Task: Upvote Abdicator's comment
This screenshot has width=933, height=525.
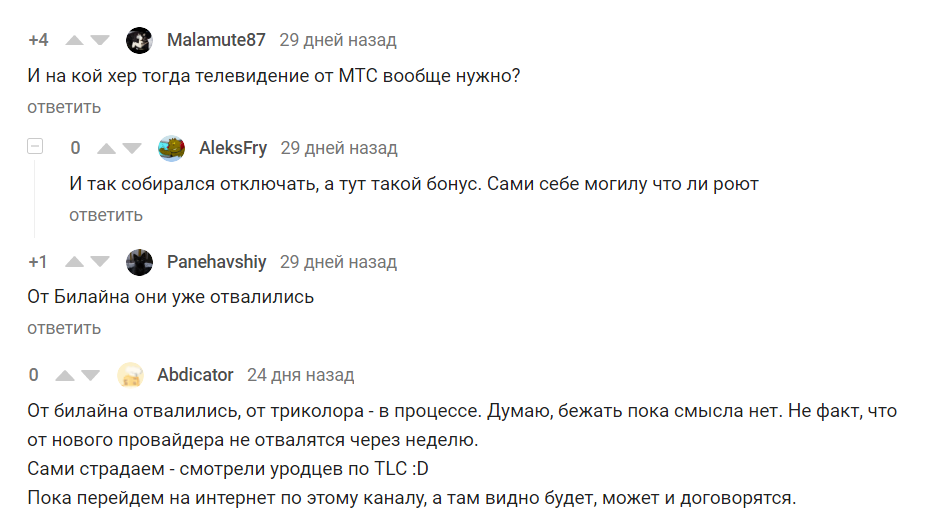Action: tap(65, 376)
